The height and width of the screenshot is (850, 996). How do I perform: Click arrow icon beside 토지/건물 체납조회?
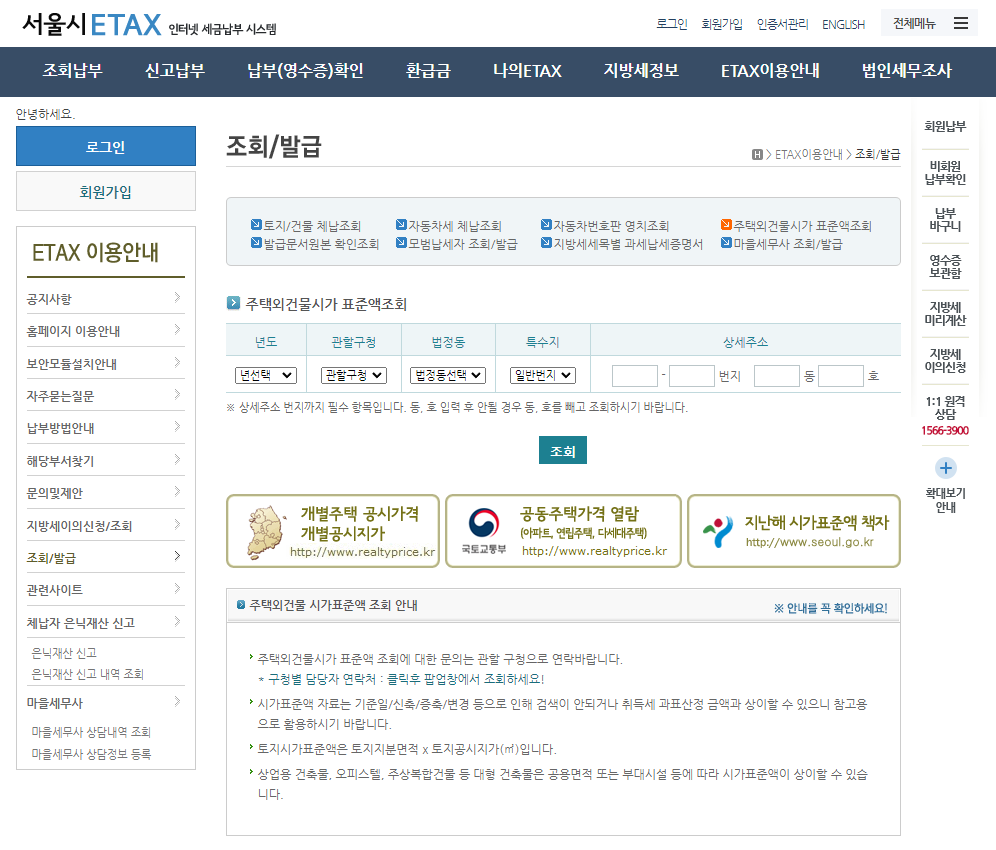(x=257, y=224)
